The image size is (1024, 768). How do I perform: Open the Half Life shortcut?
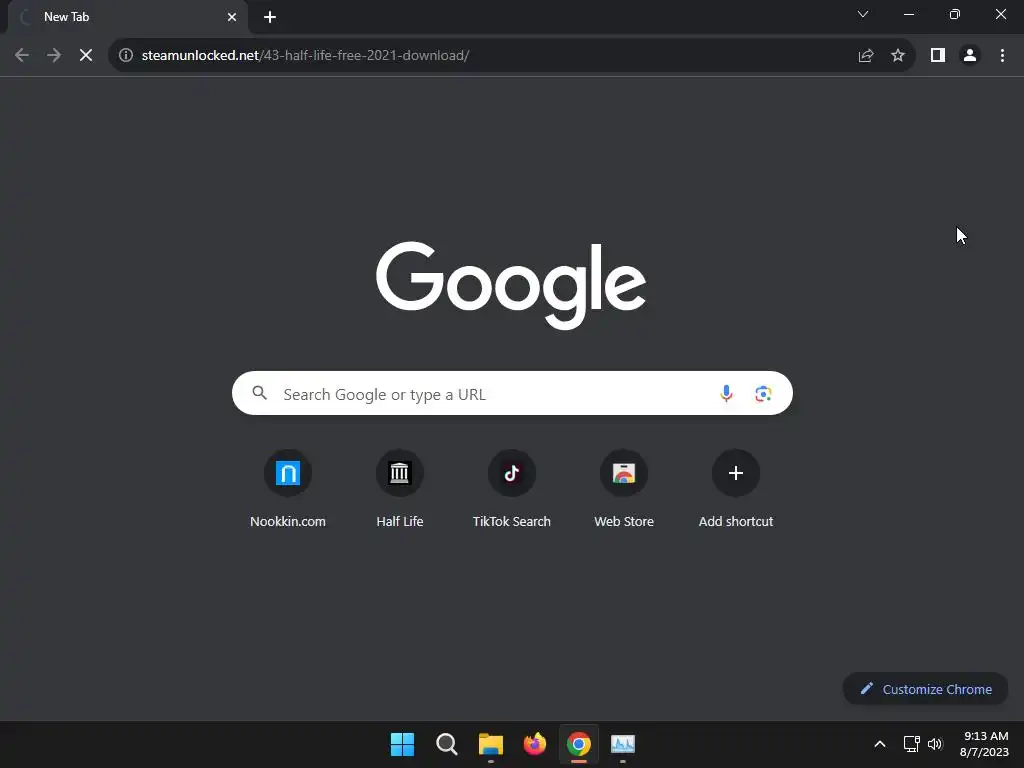(x=400, y=488)
